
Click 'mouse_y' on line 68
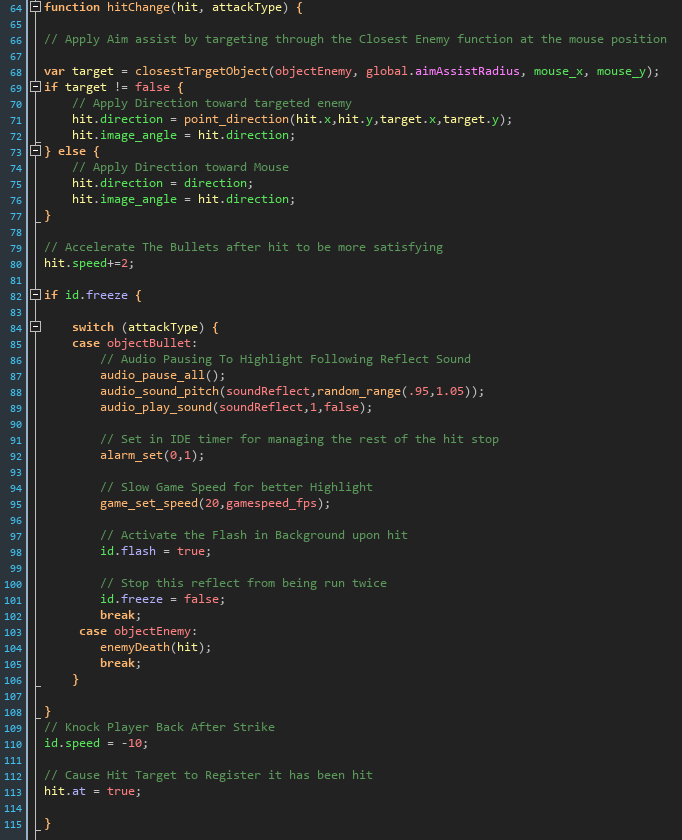(621, 71)
